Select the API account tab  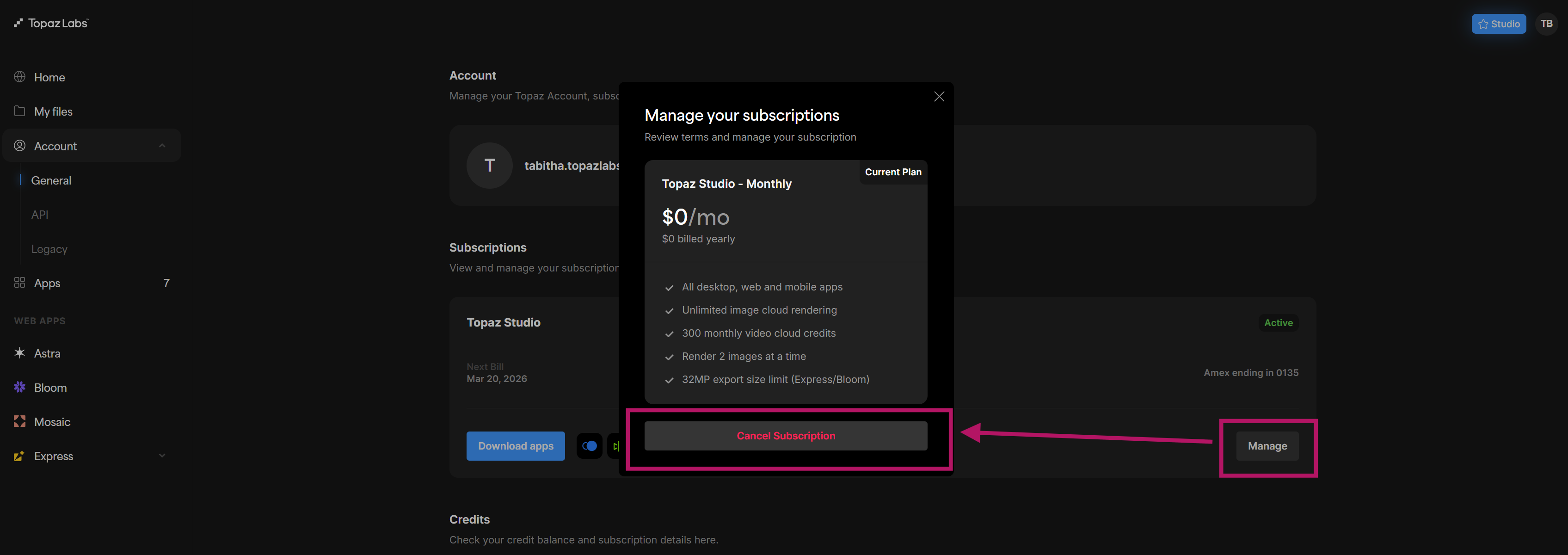click(x=40, y=215)
